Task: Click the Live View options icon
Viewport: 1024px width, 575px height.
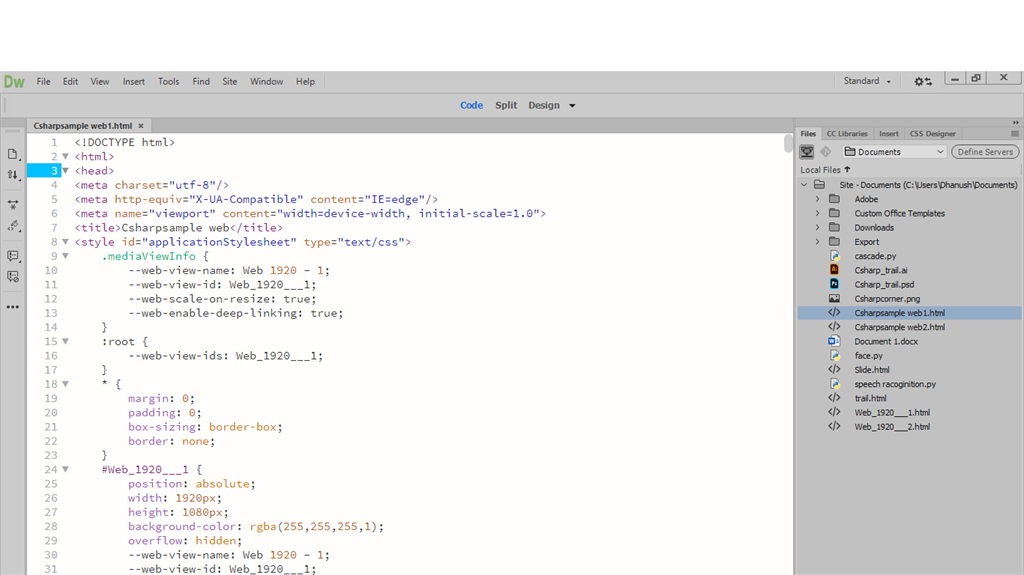Action: [12, 205]
